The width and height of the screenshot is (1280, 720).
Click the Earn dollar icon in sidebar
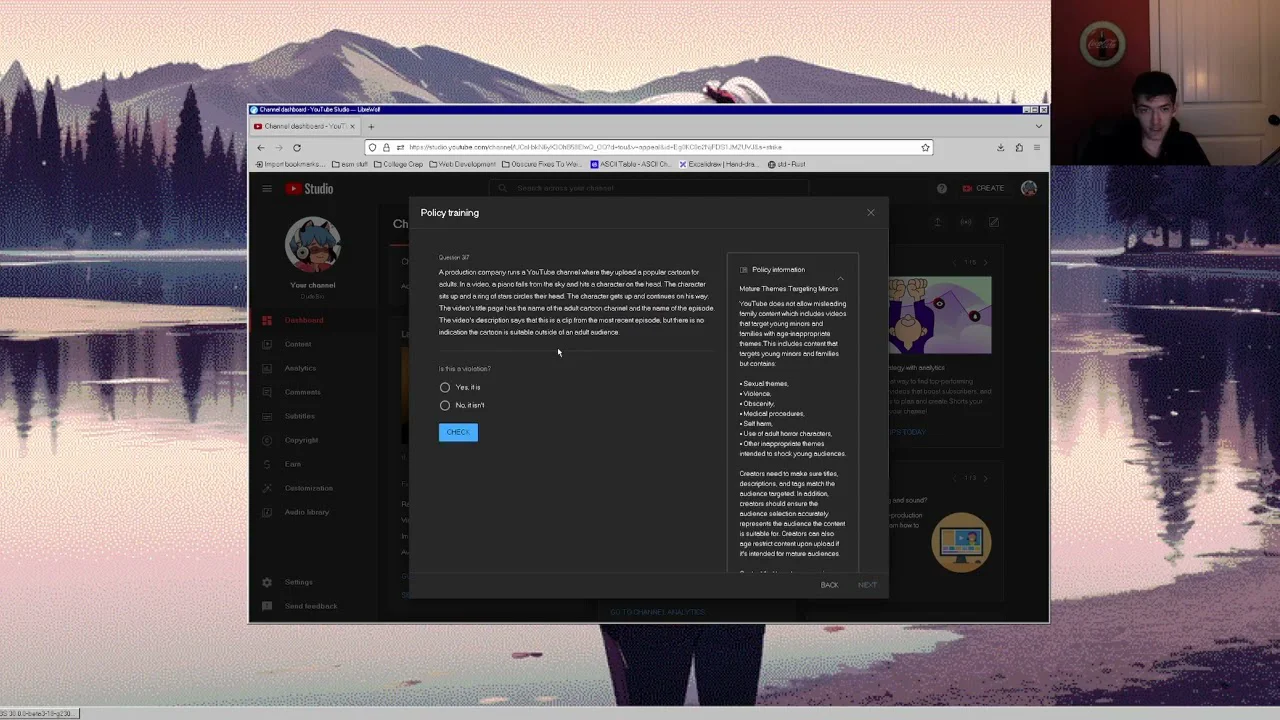(267, 464)
